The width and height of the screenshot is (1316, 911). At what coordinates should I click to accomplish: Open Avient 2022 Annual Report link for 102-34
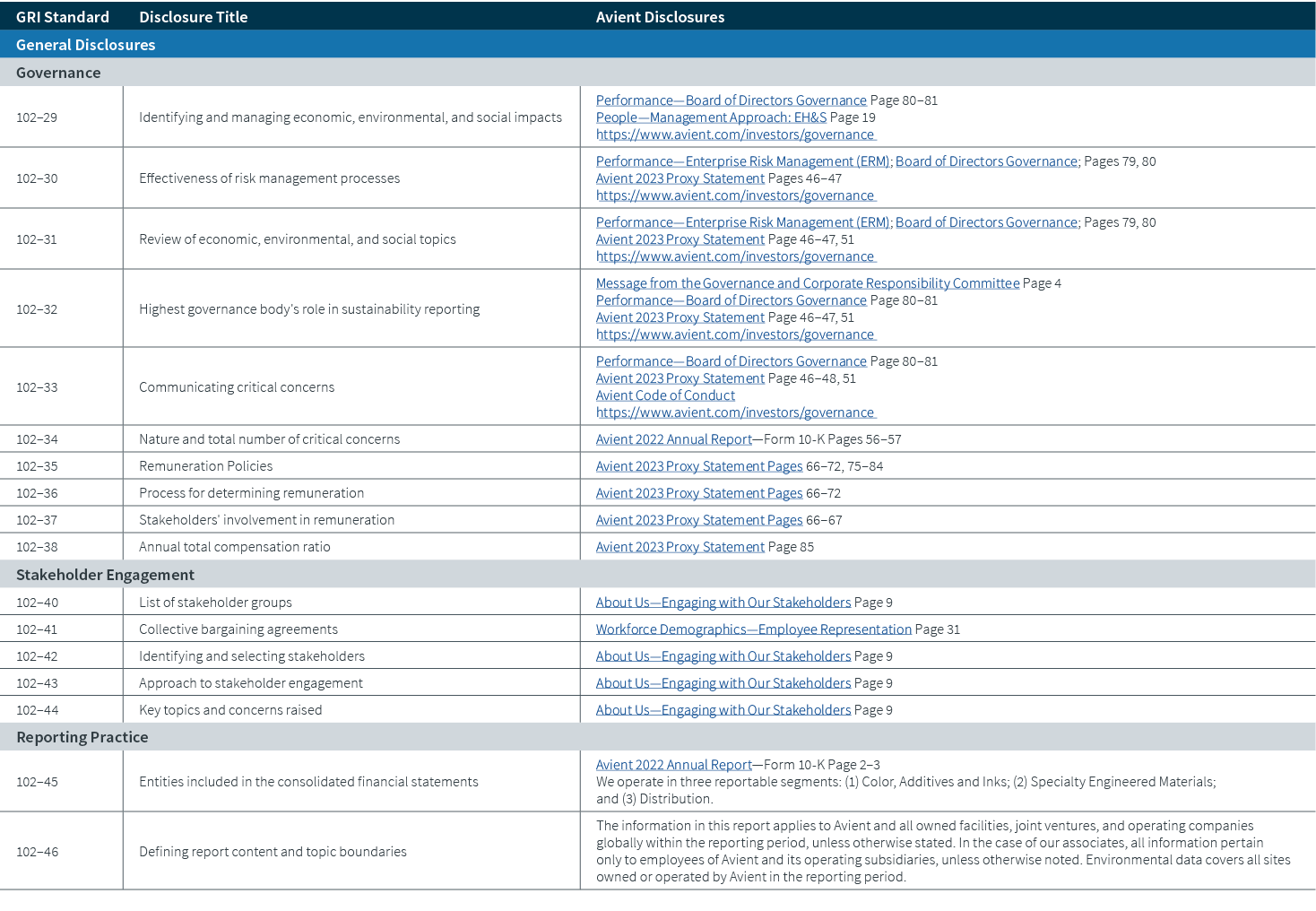click(x=672, y=438)
